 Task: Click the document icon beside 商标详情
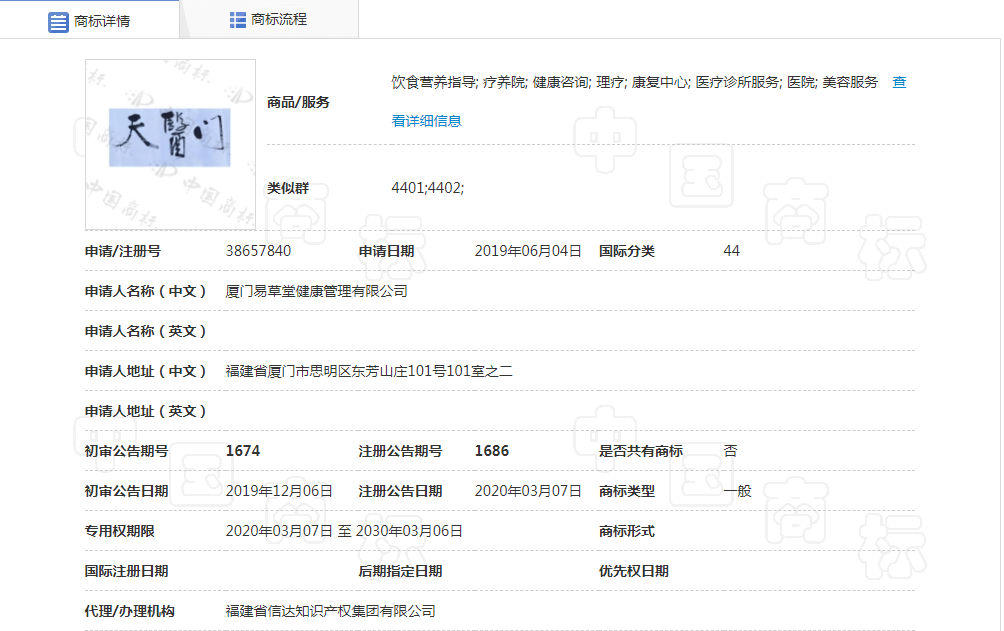coord(59,21)
